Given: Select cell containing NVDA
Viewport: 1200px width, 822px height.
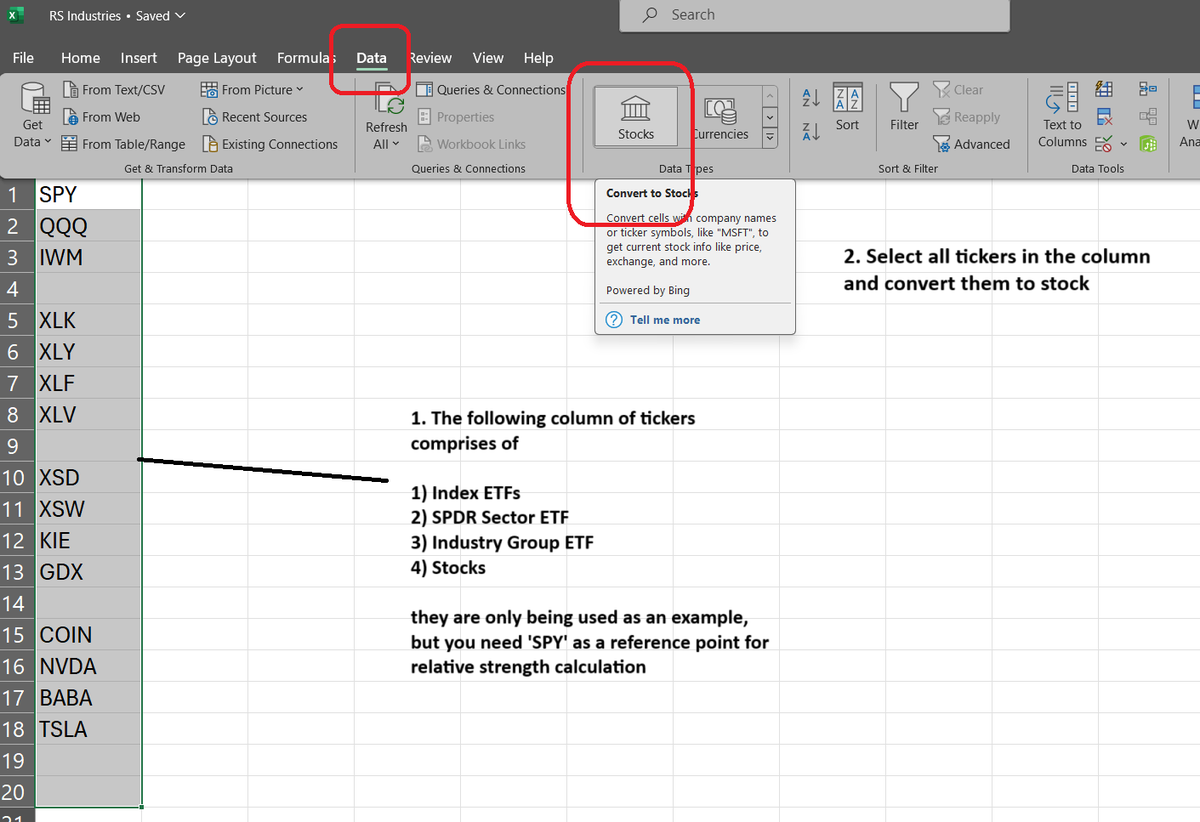Looking at the screenshot, I should (x=88, y=666).
